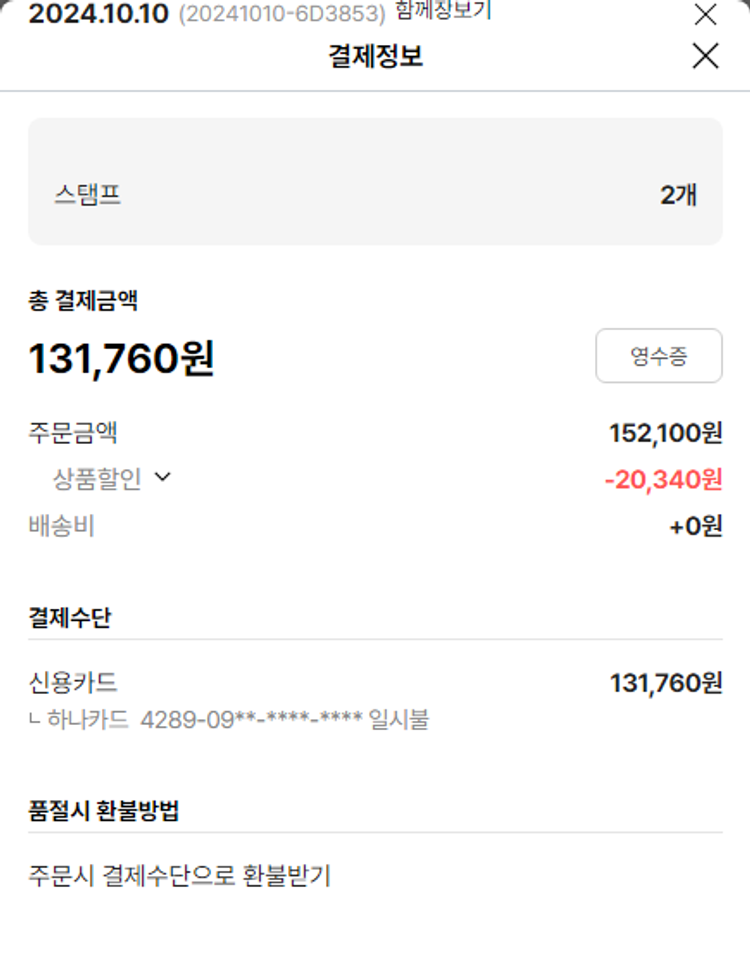The image size is (750, 969).
Task: Click the large 131,760원 total under 총 결제금액
Action: (121, 358)
